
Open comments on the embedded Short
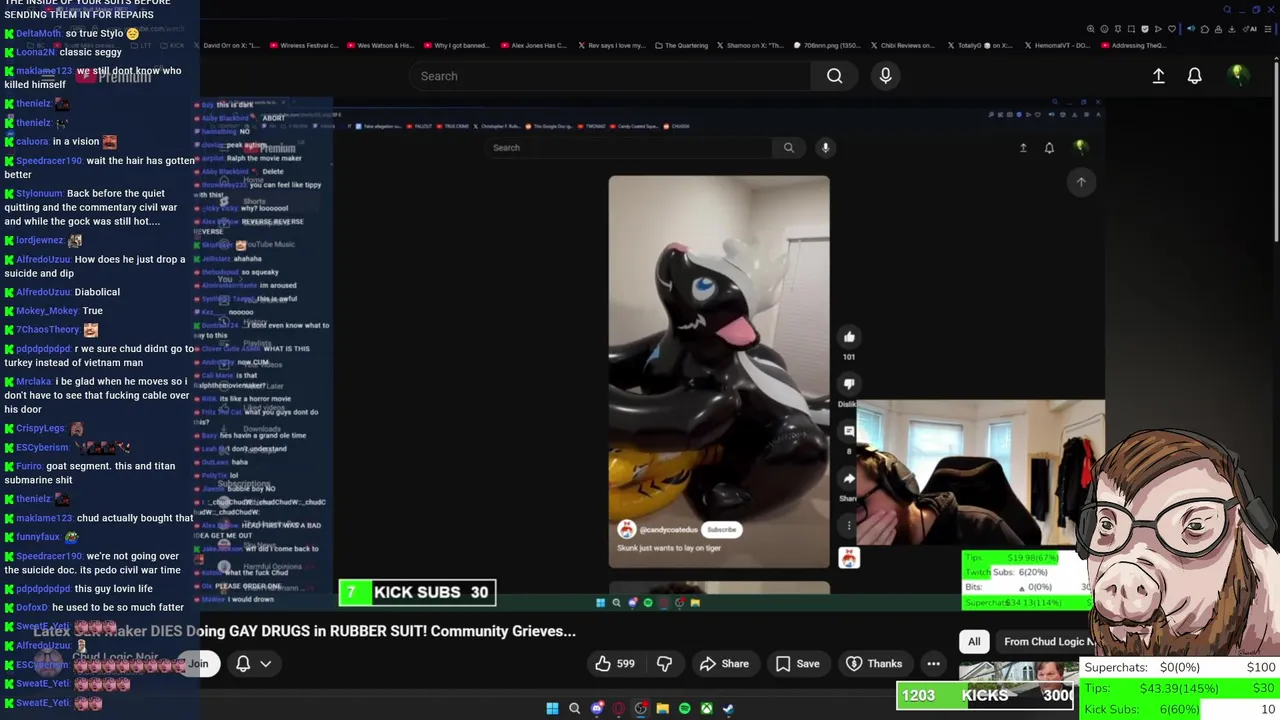[x=849, y=431]
